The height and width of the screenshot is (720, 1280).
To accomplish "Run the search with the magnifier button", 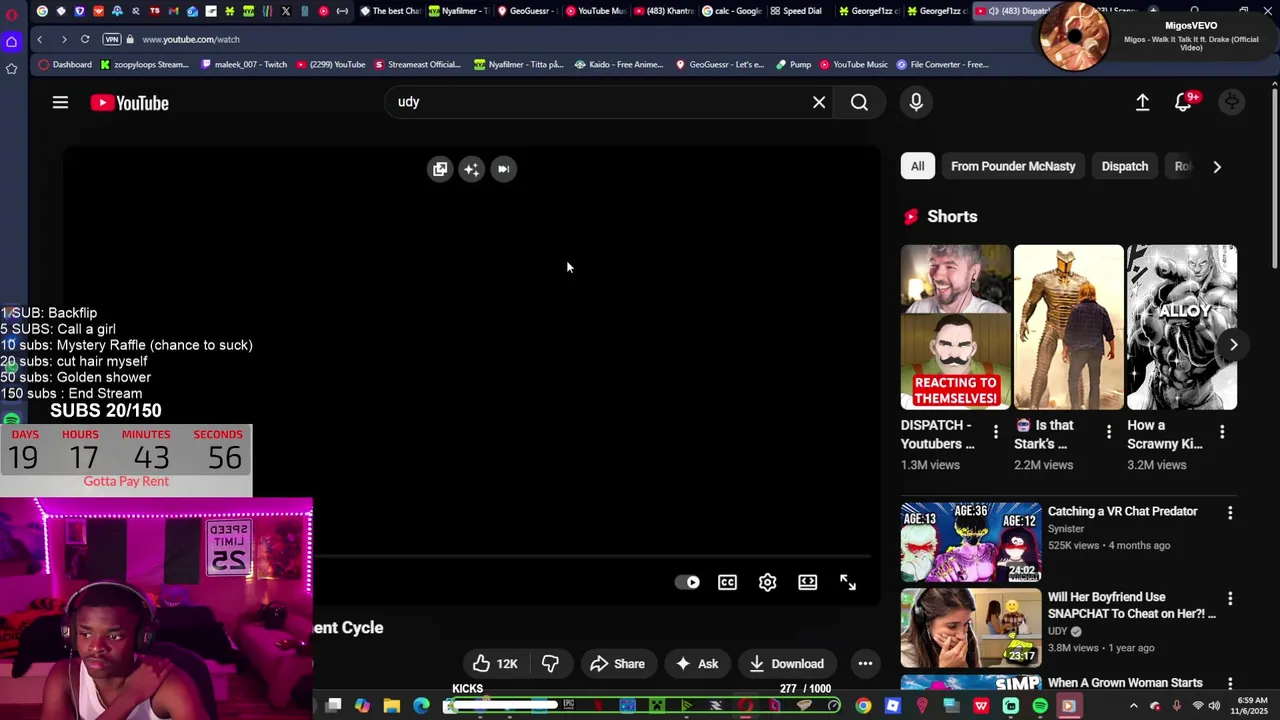I will pyautogui.click(x=859, y=102).
